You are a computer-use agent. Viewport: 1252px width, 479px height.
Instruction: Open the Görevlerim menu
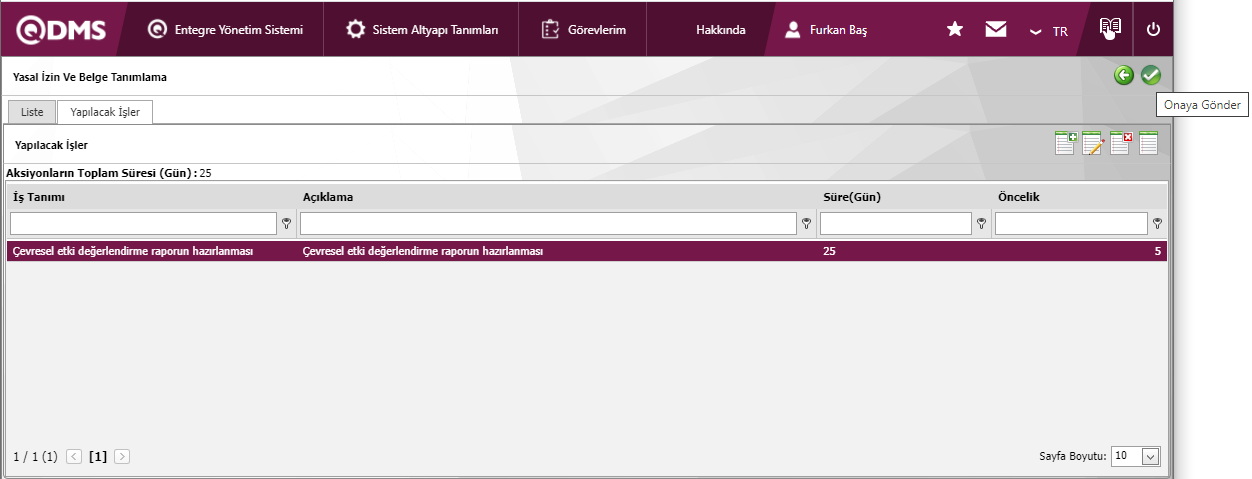tap(584, 30)
